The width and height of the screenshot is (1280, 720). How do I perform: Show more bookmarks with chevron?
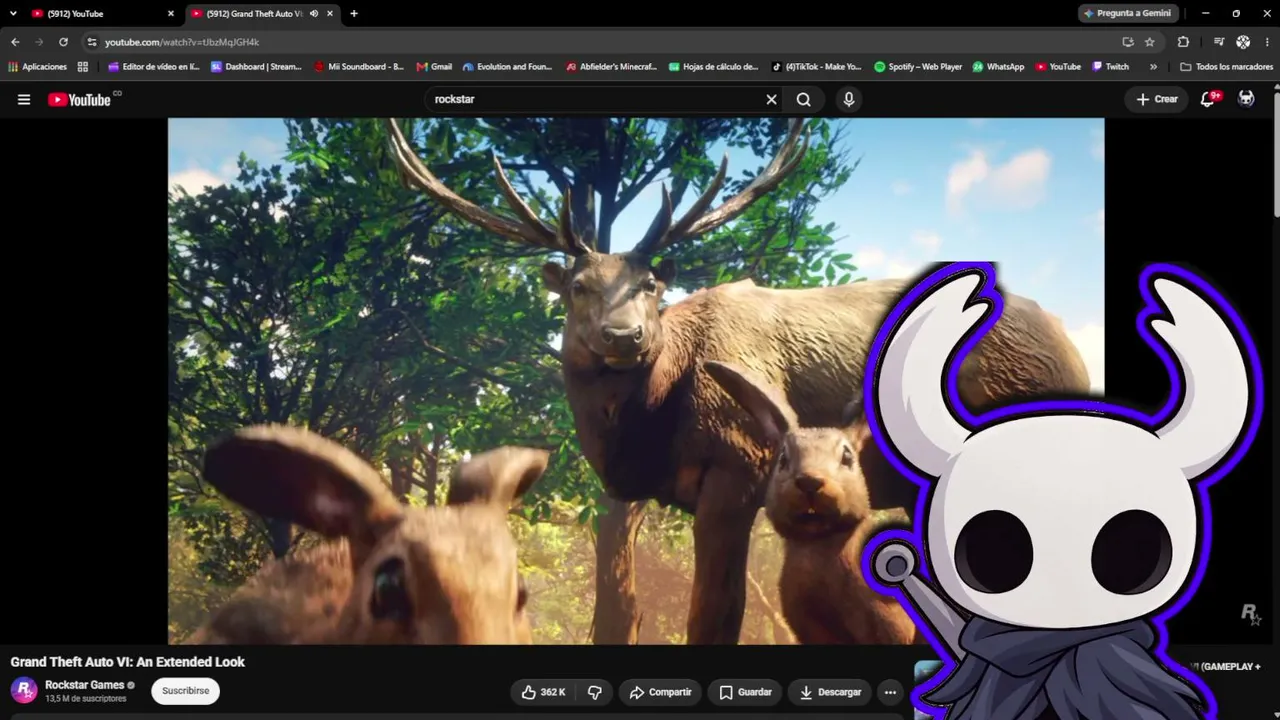[x=1153, y=67]
